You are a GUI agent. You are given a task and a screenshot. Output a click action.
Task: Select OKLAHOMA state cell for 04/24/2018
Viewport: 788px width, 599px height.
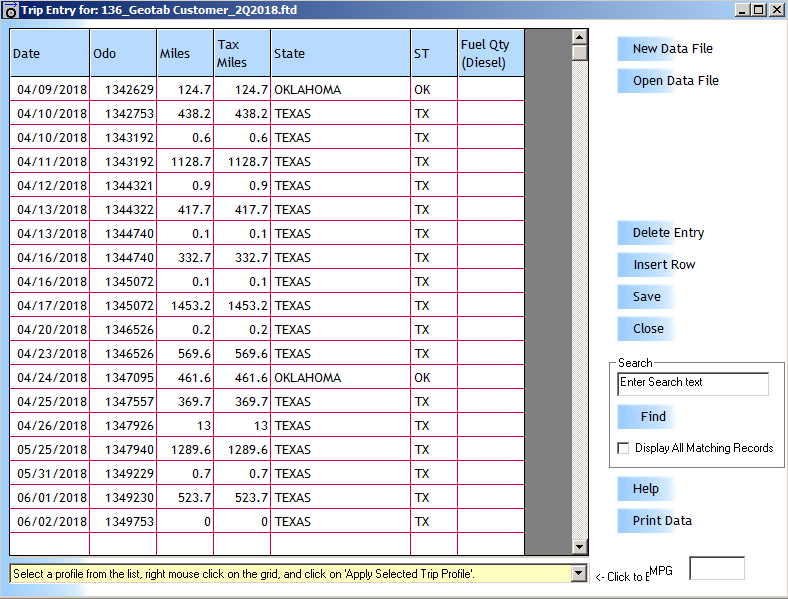[x=341, y=377]
